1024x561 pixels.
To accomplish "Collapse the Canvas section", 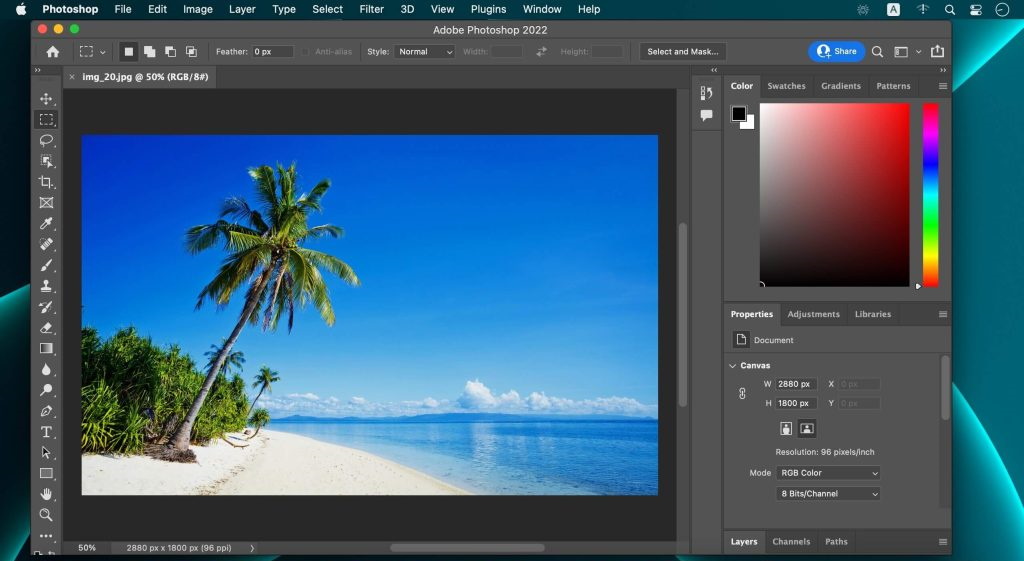I will pos(732,366).
